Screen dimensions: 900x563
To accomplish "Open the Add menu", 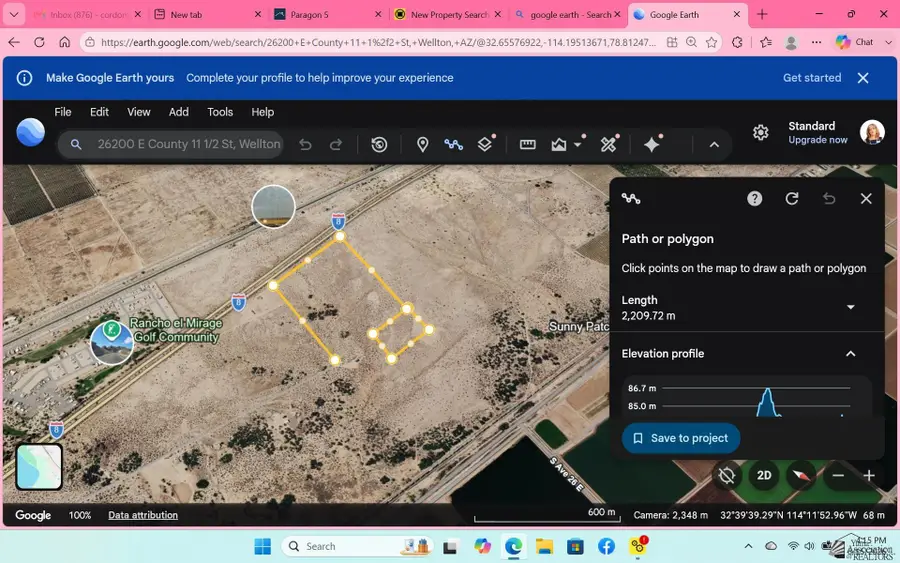I will pos(179,112).
